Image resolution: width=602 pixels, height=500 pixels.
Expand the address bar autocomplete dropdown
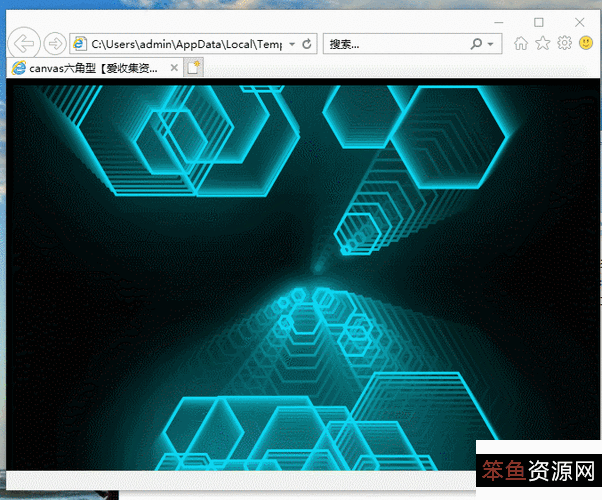(291, 44)
